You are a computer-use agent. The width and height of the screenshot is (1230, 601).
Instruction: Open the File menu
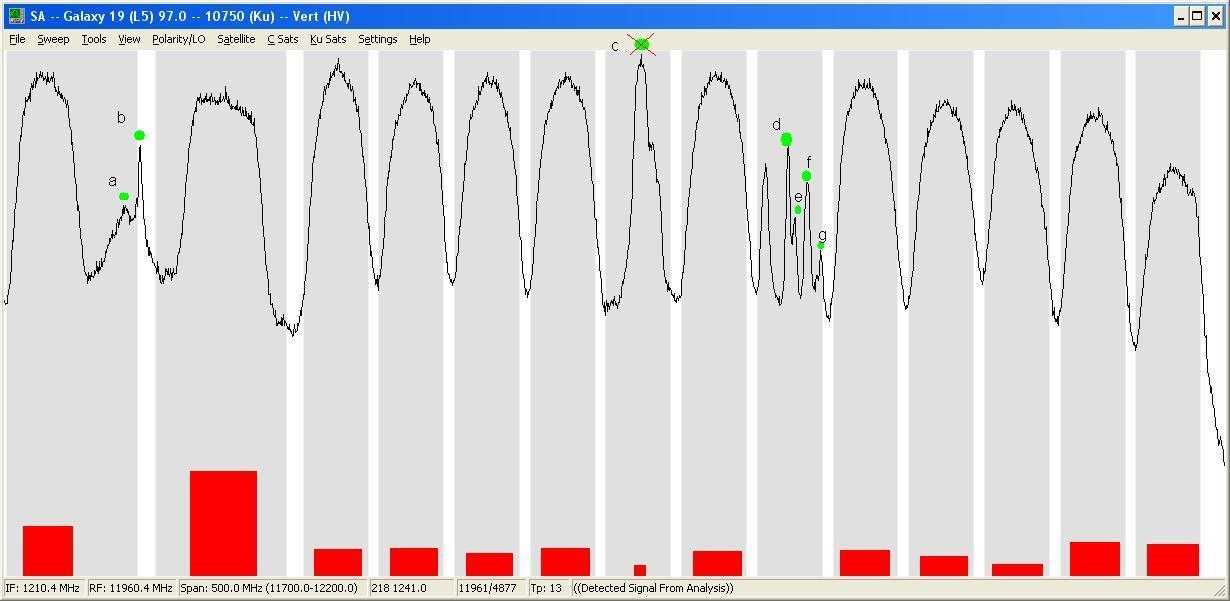(x=17, y=39)
